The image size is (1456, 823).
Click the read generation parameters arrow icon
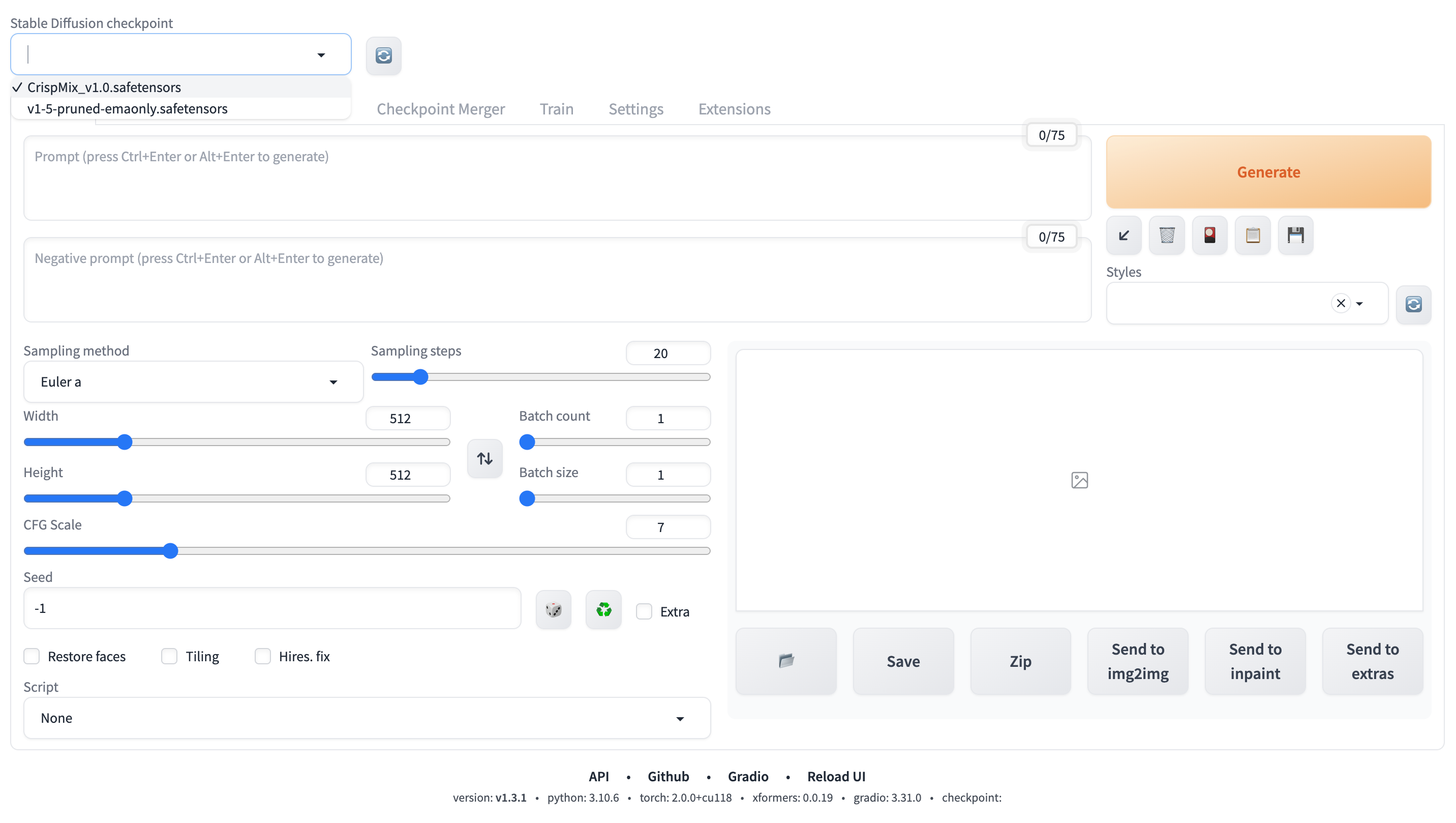pos(1124,236)
